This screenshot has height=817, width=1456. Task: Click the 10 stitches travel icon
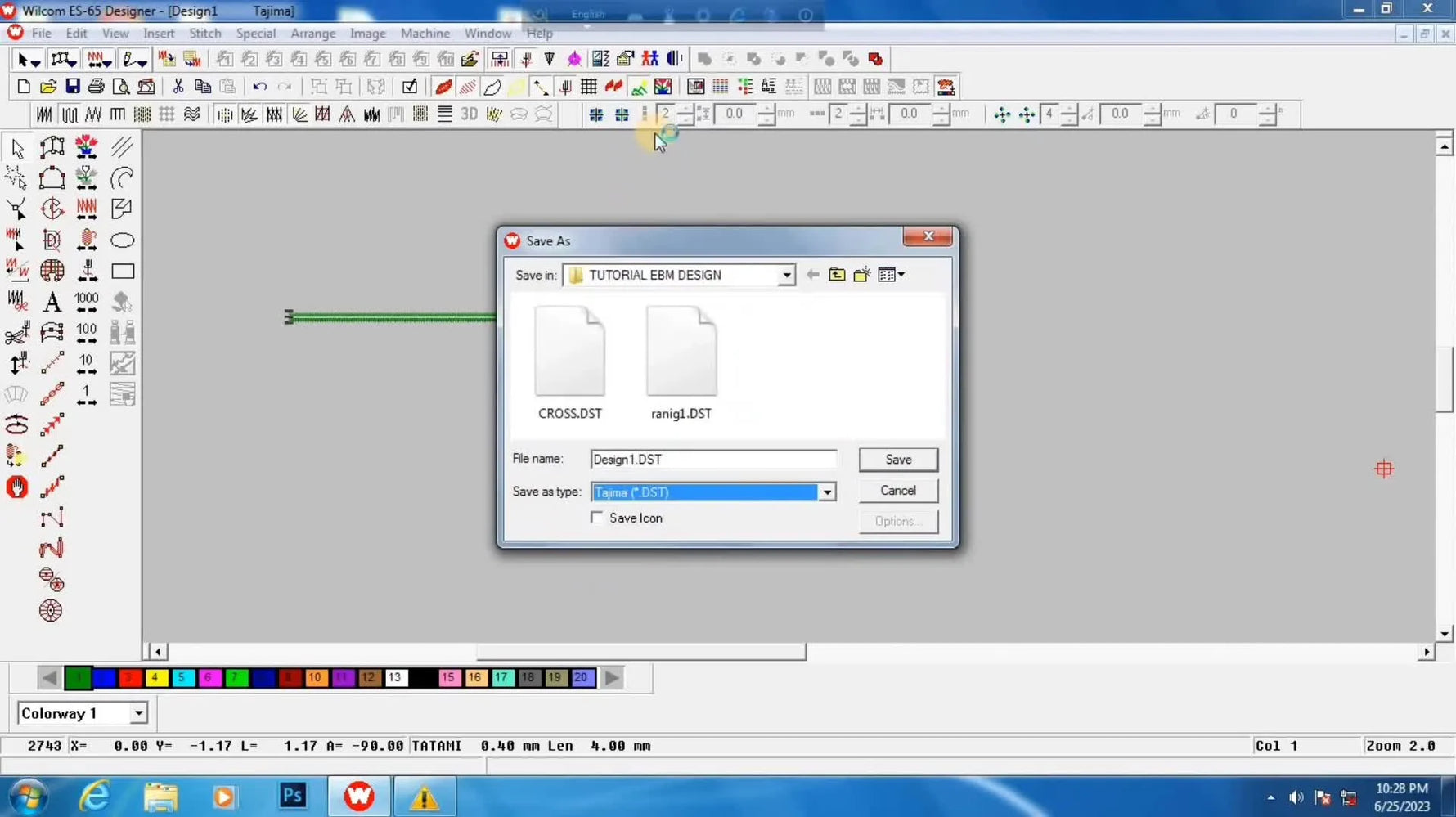tap(86, 364)
